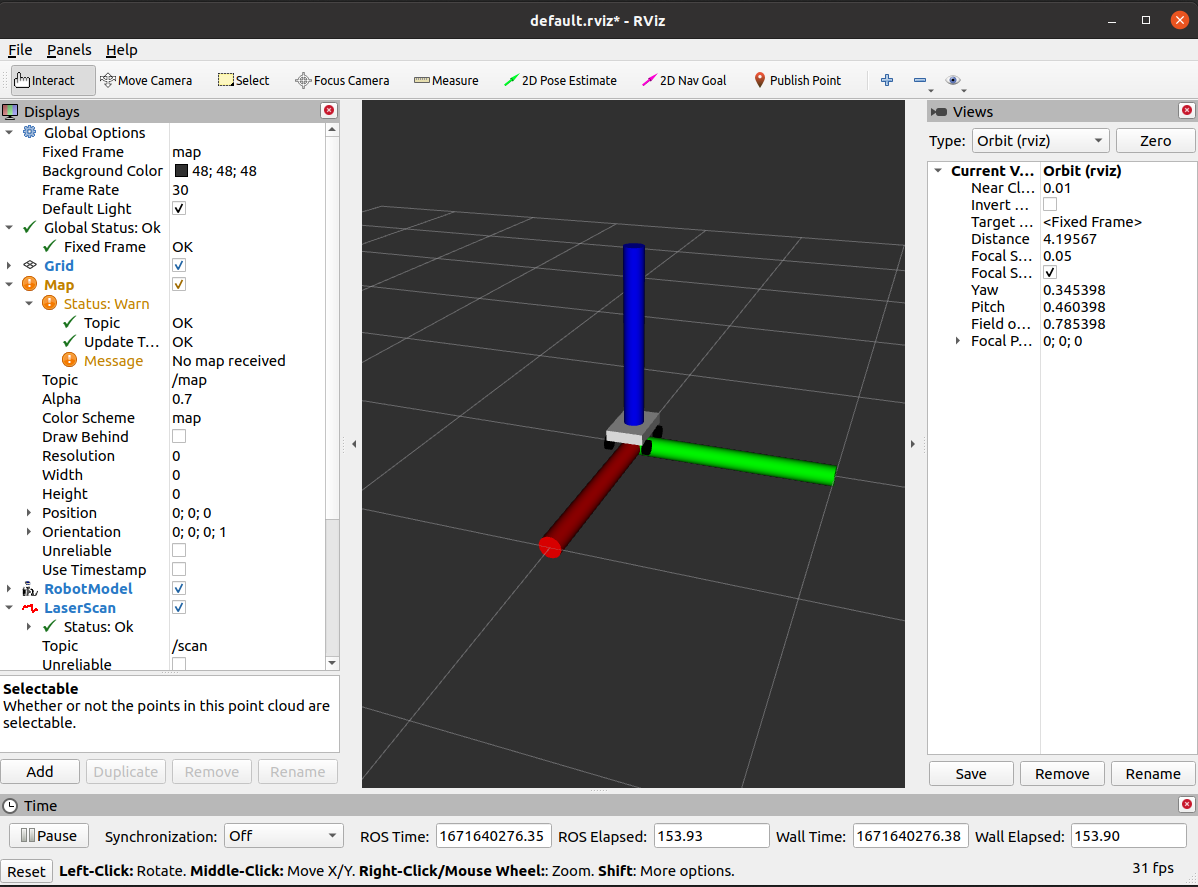Expand the Grid display properties
Screen dimensions: 1198x887
point(9,265)
